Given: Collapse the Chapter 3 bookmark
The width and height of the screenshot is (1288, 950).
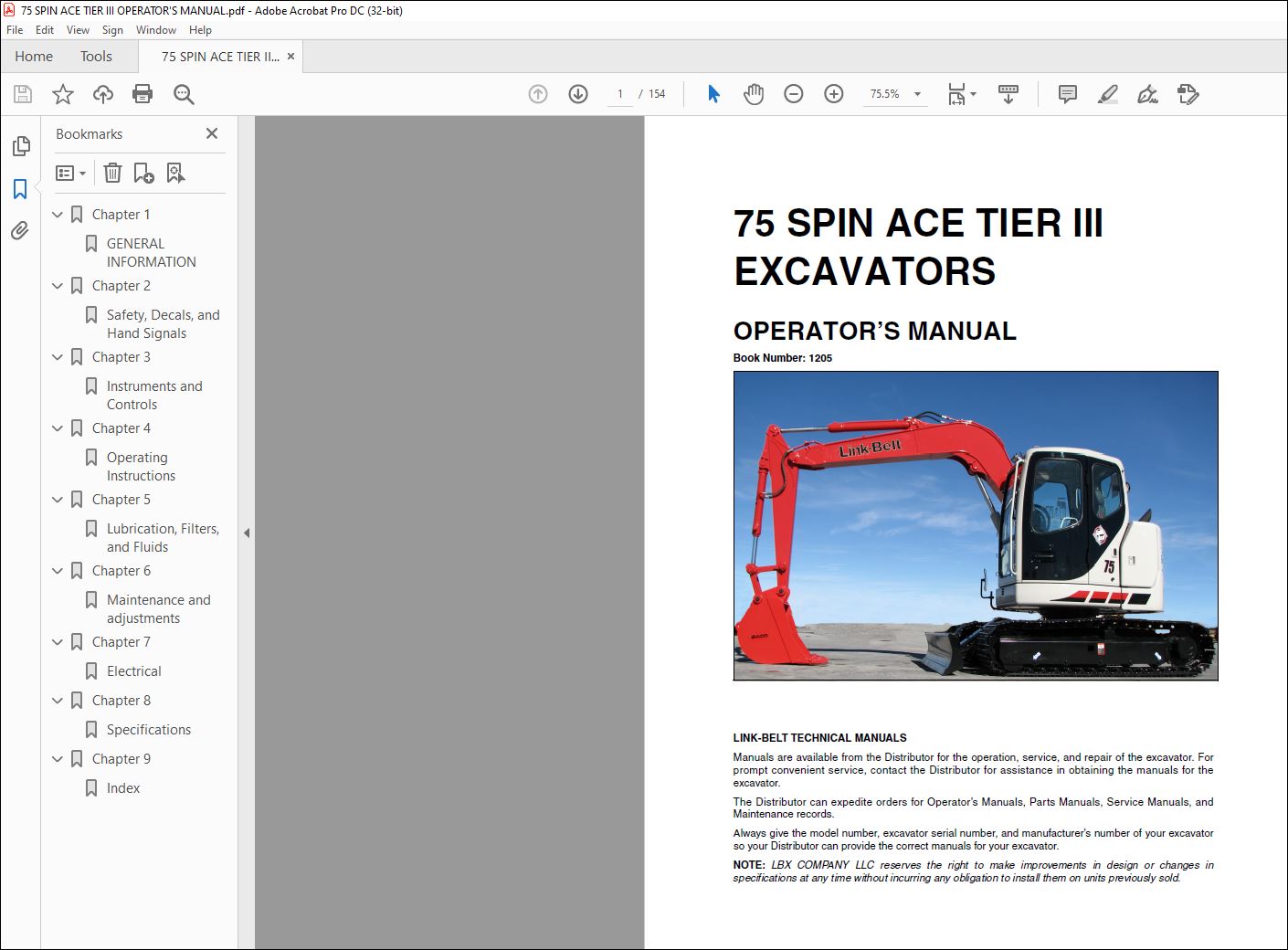Looking at the screenshot, I should [x=58, y=357].
